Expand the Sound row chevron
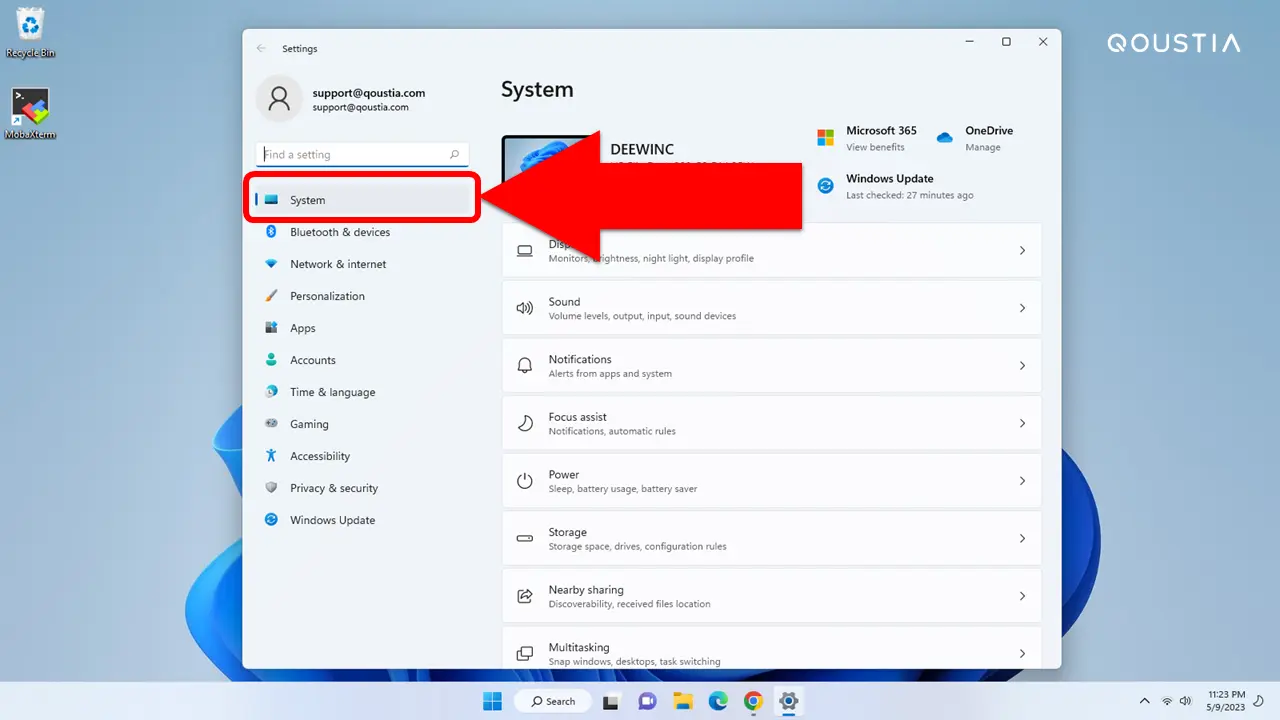This screenshot has height=720, width=1280. (1022, 308)
